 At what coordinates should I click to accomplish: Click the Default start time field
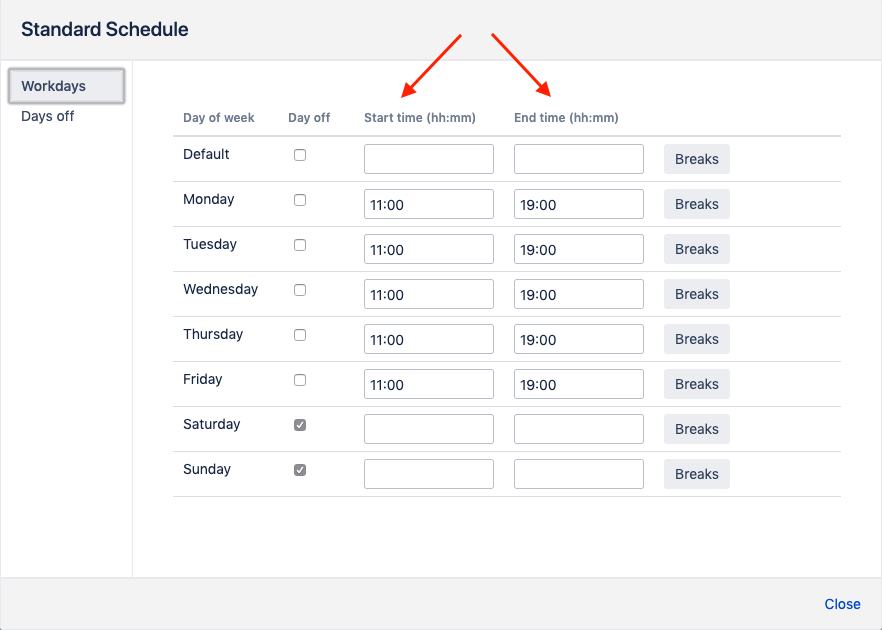pos(428,159)
